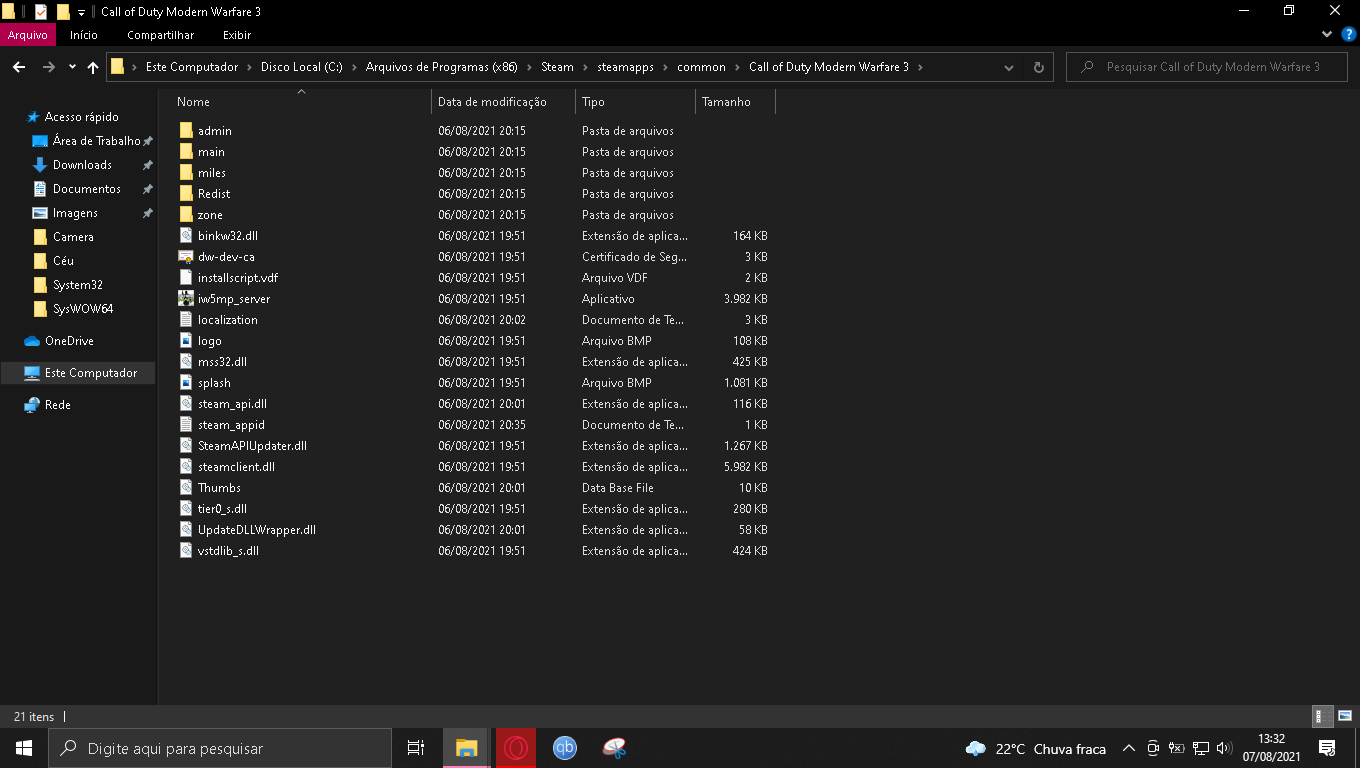Open Área de Trabalho in sidebar
1360x768 pixels.
click(96, 141)
